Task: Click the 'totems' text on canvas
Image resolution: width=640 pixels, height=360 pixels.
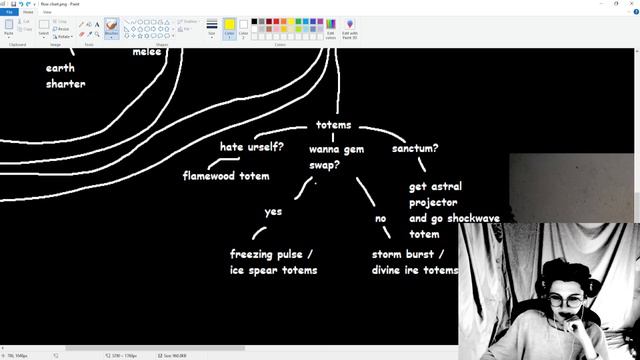Action: point(333,125)
